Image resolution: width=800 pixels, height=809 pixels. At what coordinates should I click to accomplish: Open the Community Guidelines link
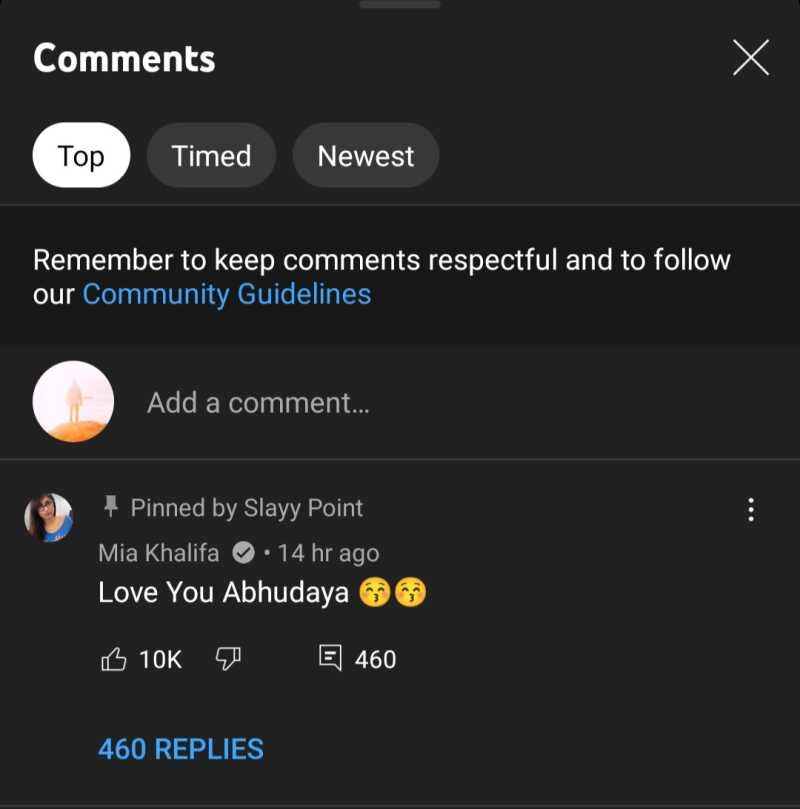click(x=227, y=294)
